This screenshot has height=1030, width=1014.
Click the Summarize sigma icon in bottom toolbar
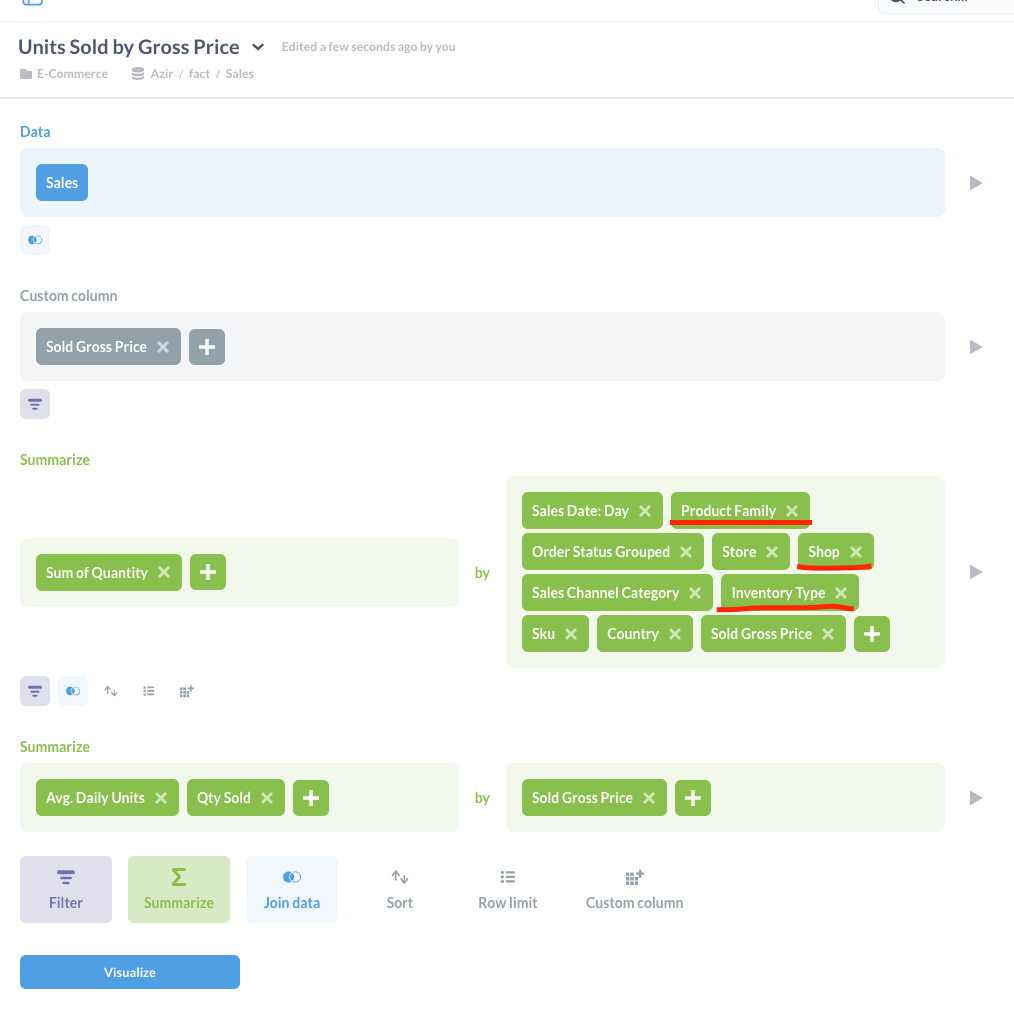click(178, 889)
